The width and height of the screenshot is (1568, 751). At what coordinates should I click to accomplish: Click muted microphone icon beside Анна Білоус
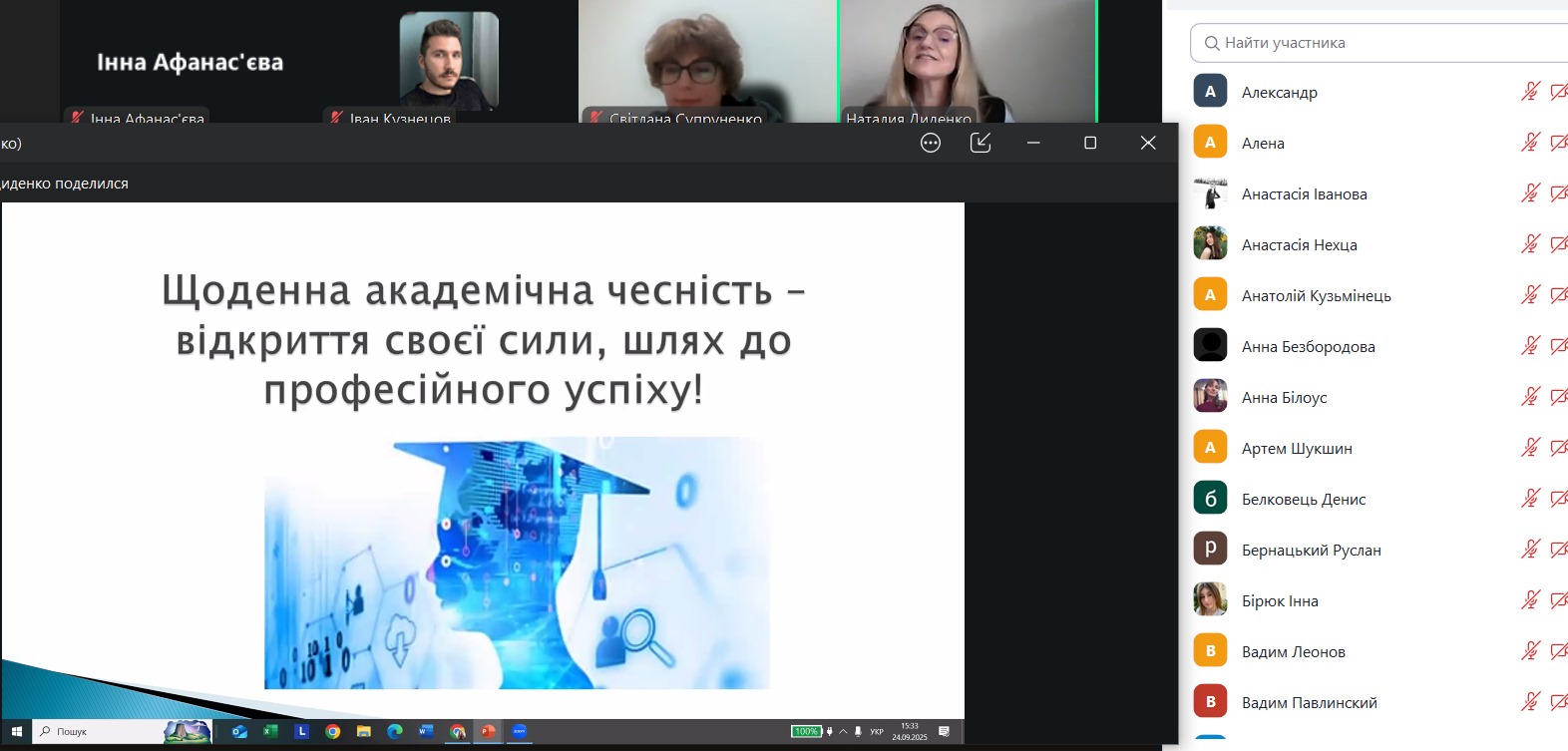click(x=1530, y=397)
